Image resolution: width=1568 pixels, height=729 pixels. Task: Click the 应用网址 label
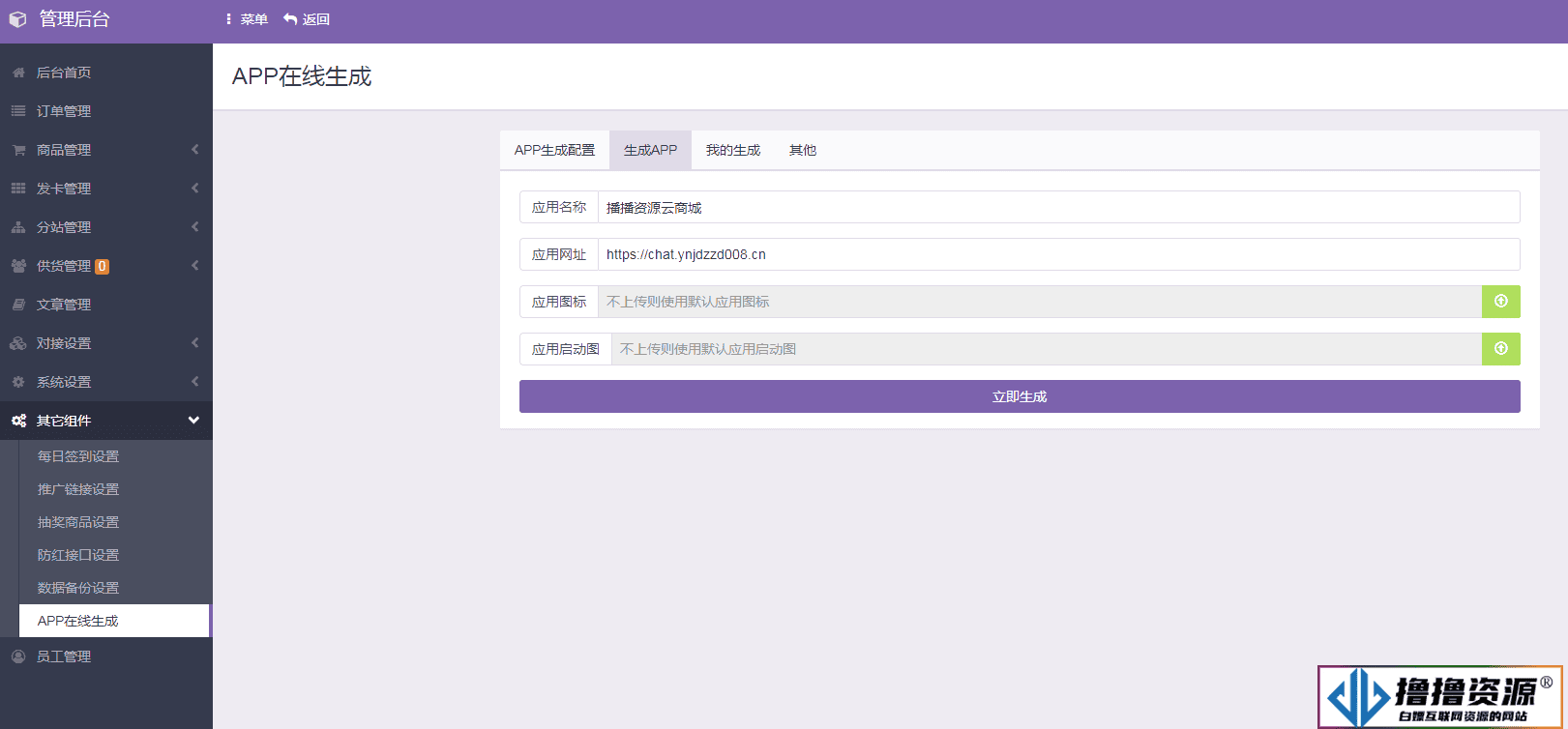coord(559,254)
